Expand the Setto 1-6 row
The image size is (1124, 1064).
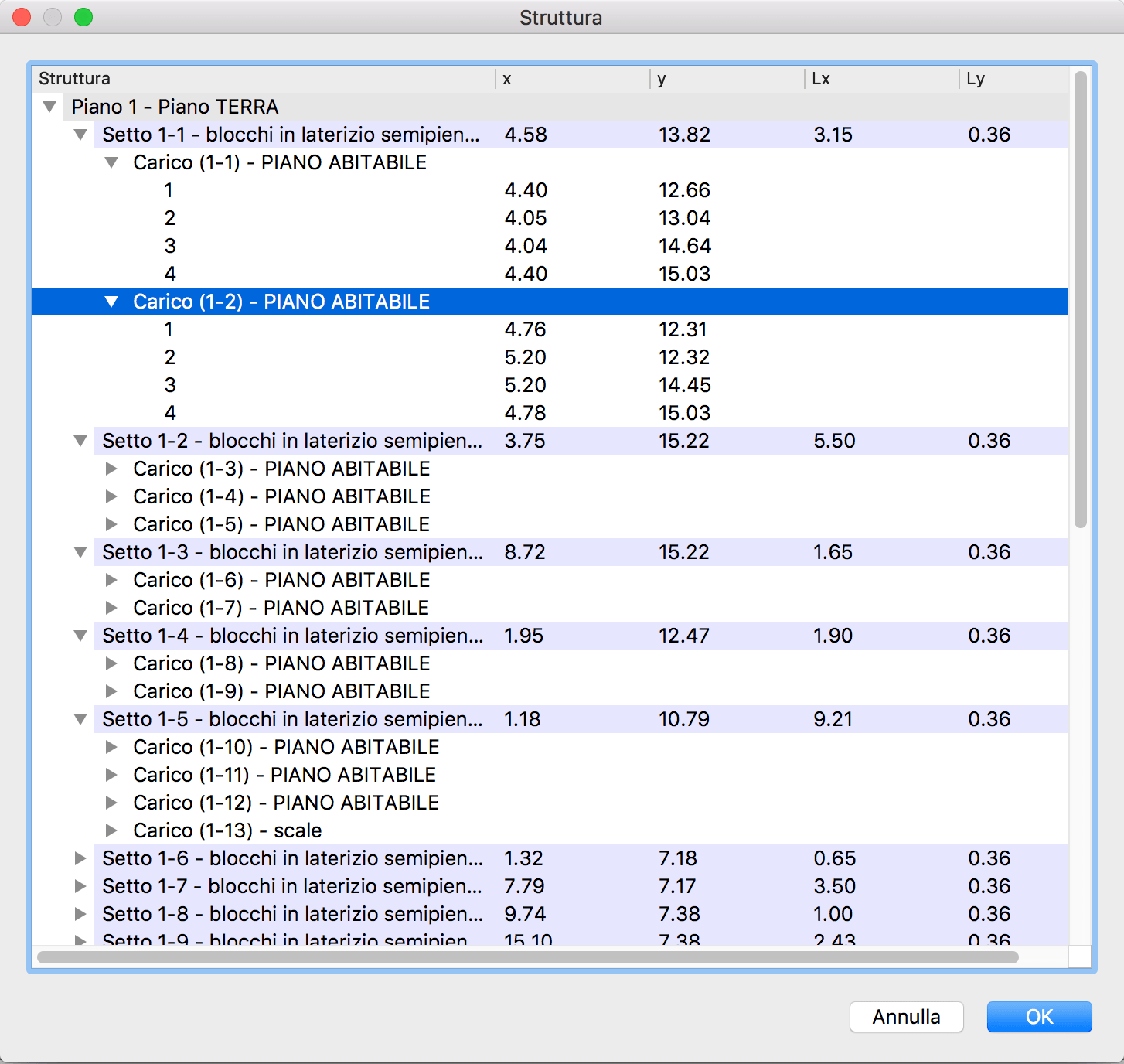coord(80,858)
